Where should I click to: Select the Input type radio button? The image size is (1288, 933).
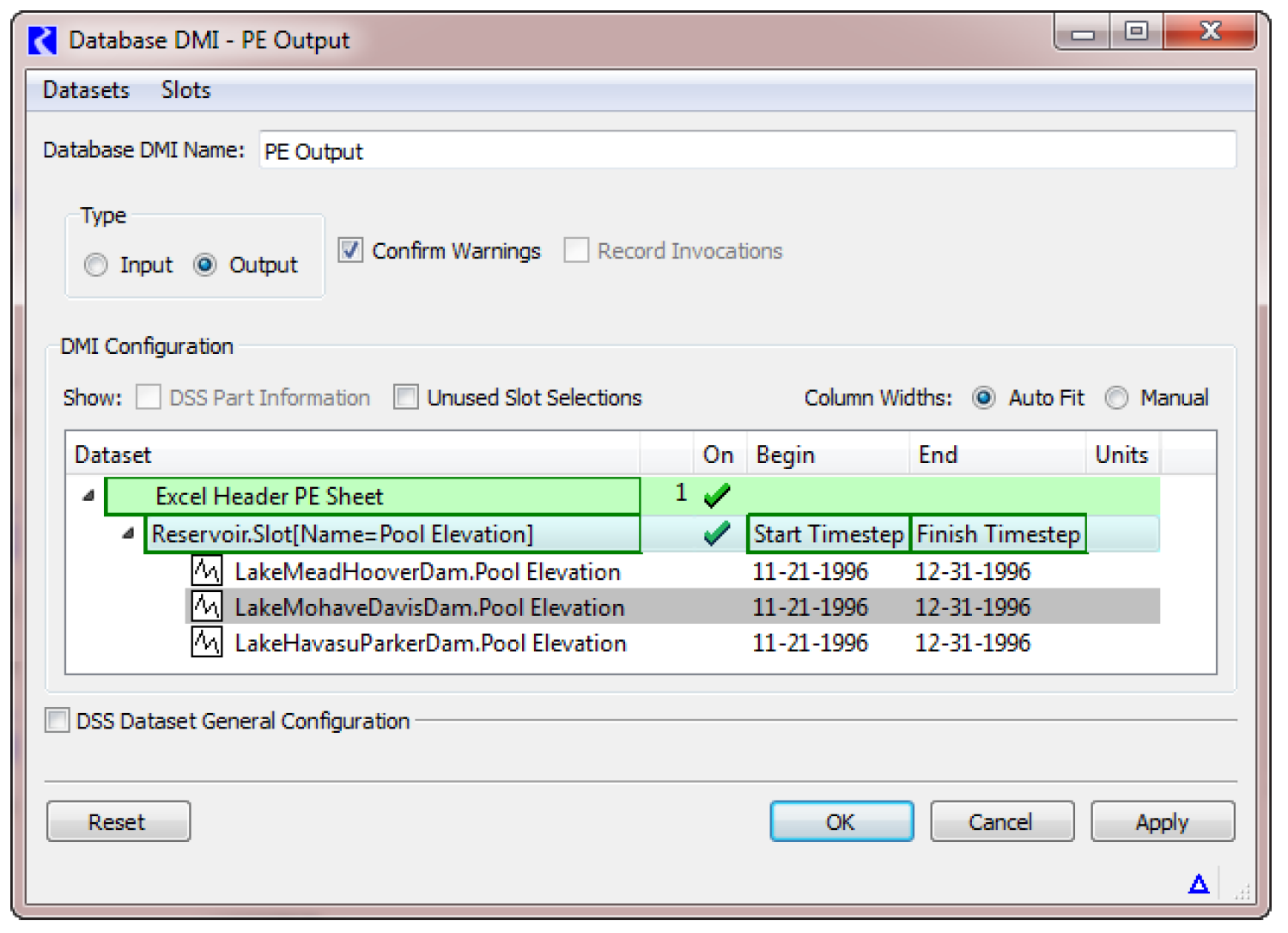tap(96, 265)
